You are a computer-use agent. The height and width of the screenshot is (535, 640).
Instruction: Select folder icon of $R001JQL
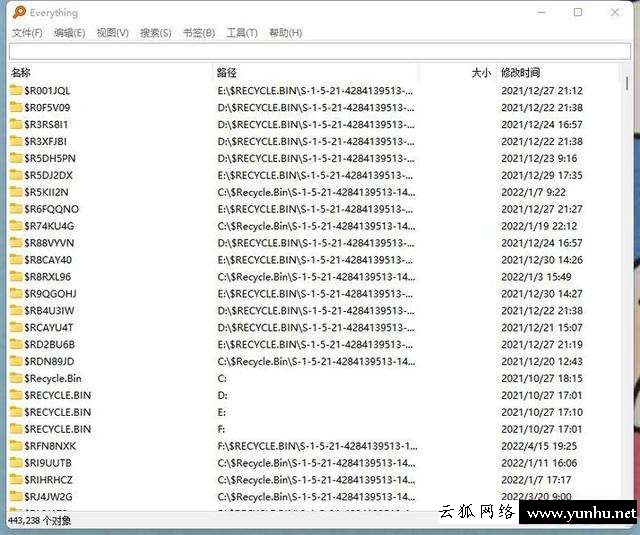click(x=16, y=90)
